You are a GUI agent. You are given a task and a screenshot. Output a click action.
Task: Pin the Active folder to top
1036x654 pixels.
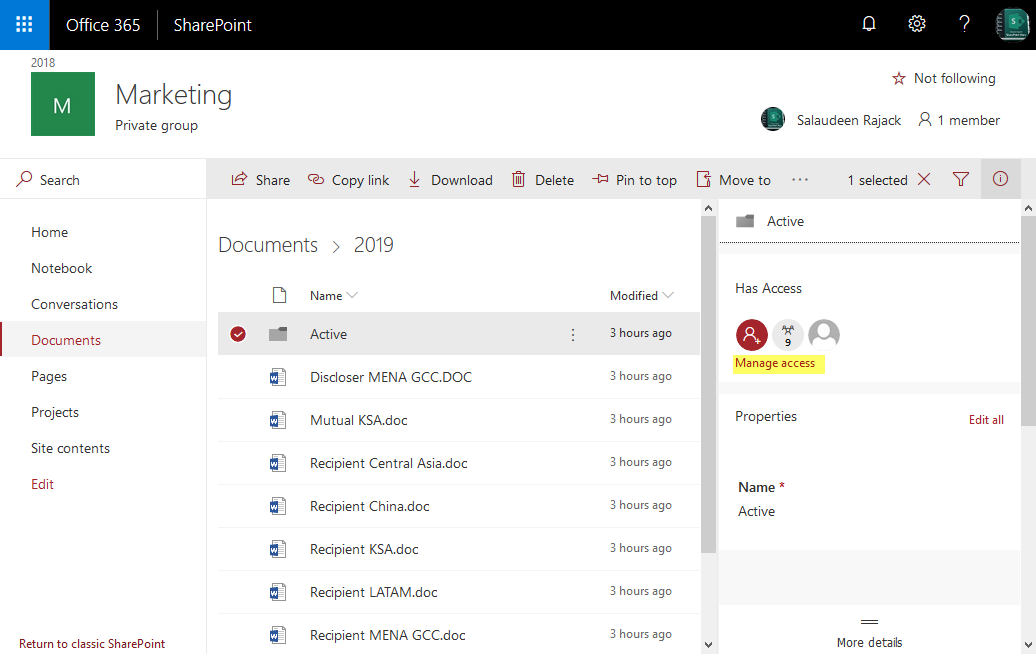[635, 179]
